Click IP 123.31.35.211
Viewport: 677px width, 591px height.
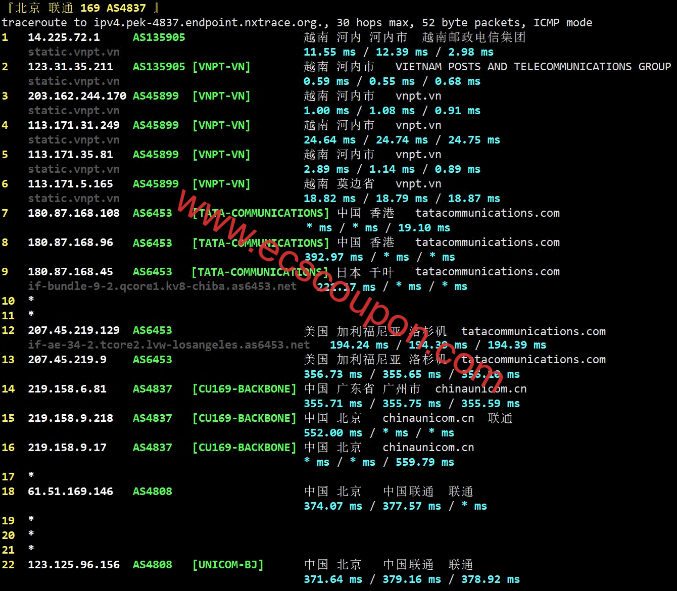pos(70,67)
